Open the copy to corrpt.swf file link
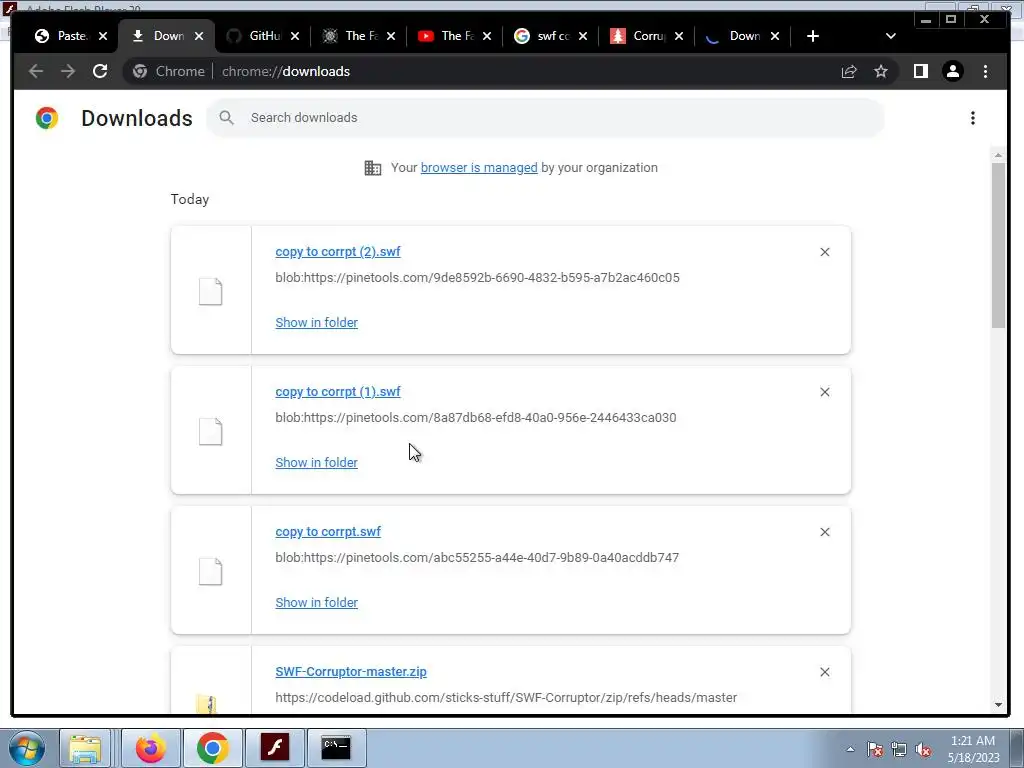Viewport: 1024px width, 768px height. 328,532
